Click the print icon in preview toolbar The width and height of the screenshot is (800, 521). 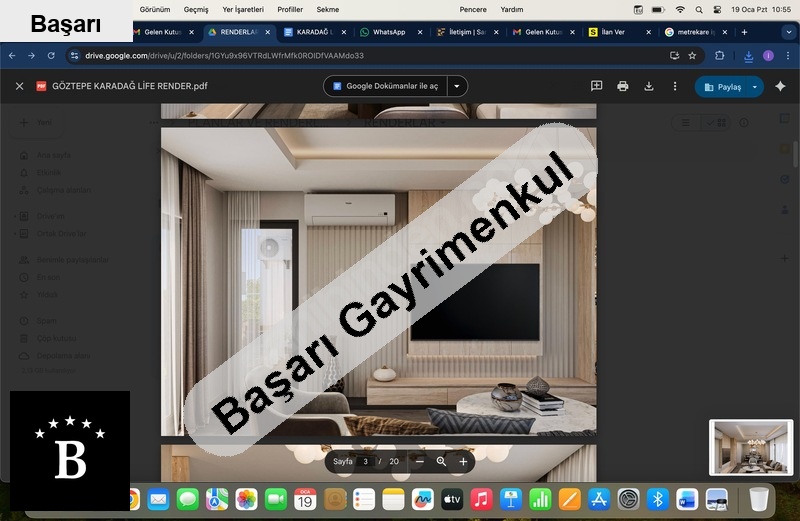tap(623, 87)
